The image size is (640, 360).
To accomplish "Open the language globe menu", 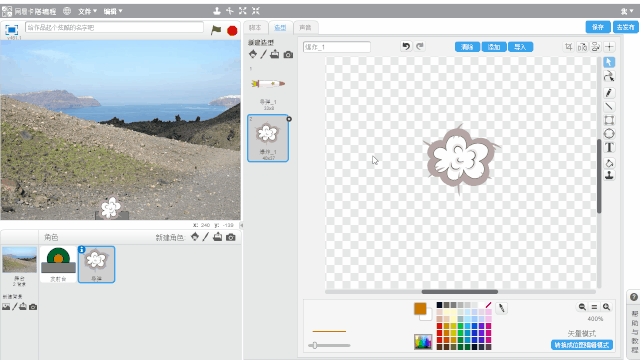I will (x=67, y=11).
